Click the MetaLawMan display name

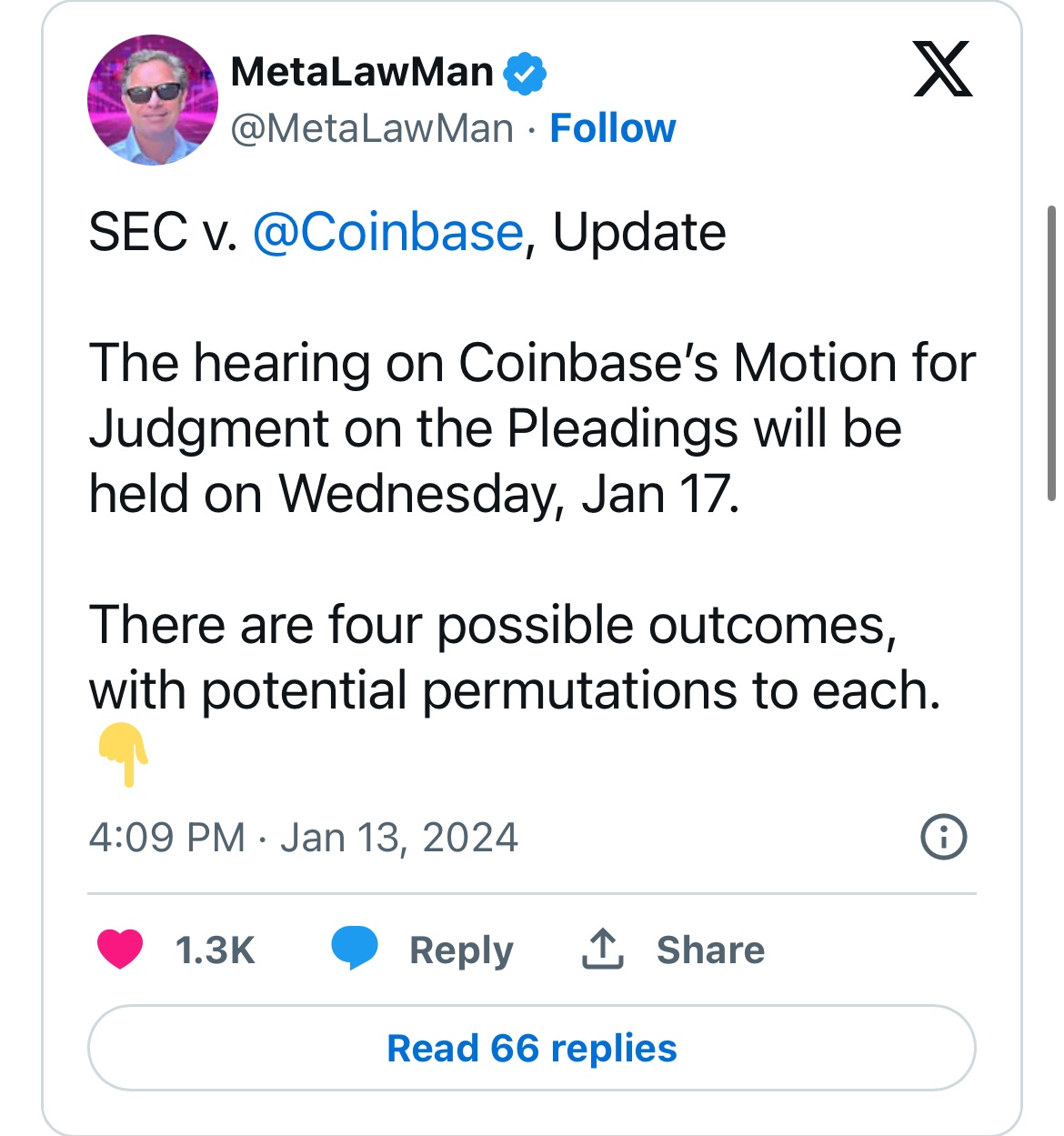362,72
